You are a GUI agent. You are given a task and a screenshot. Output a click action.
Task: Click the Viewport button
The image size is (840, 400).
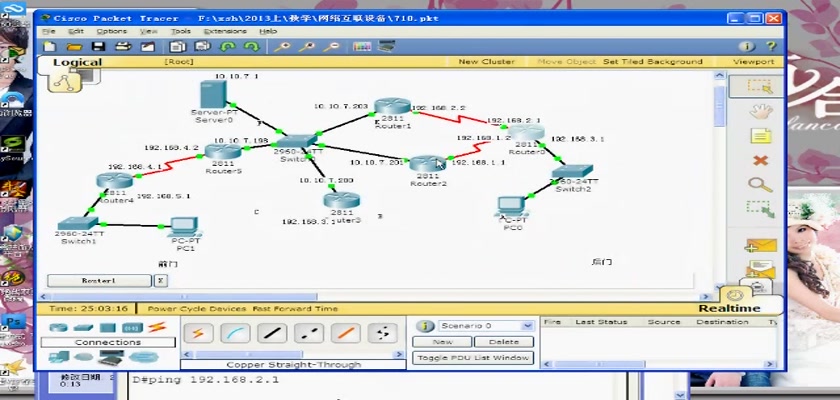pos(753,62)
